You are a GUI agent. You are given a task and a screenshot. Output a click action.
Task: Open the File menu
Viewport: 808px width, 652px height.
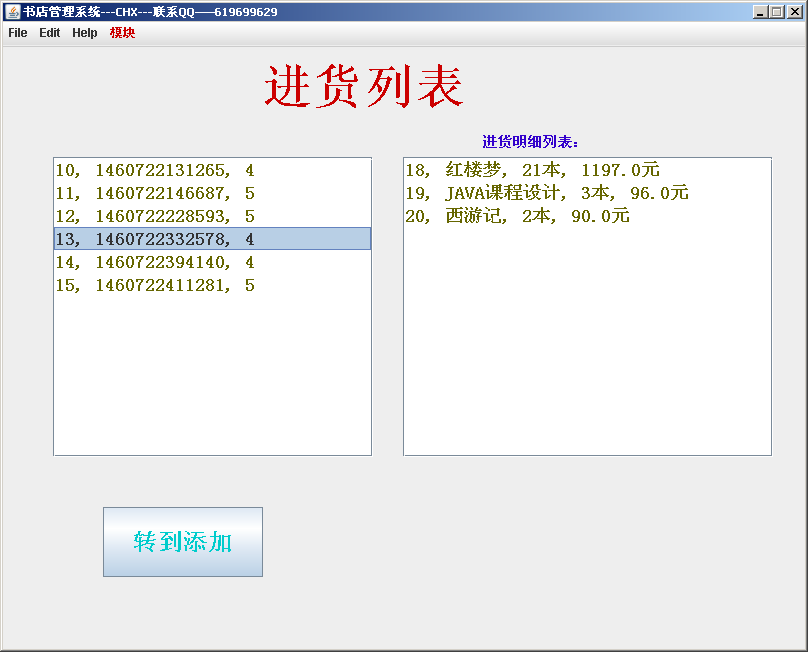[18, 33]
